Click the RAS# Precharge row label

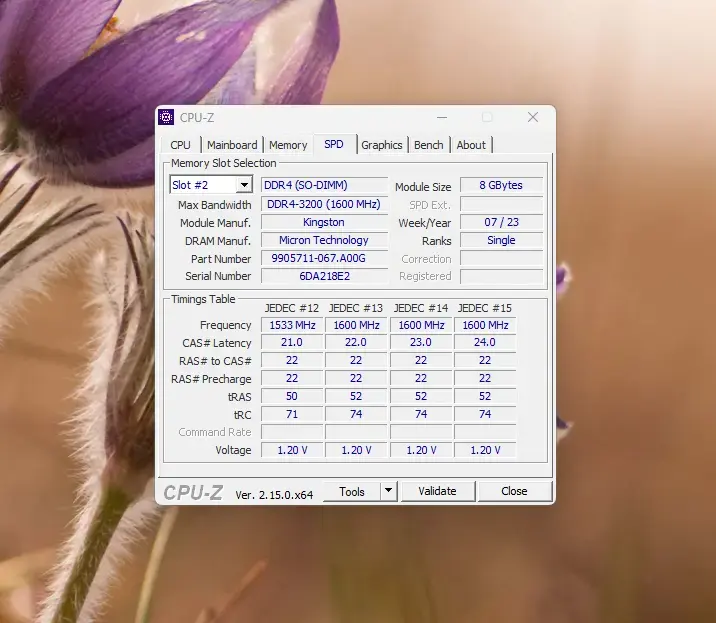[x=211, y=379]
